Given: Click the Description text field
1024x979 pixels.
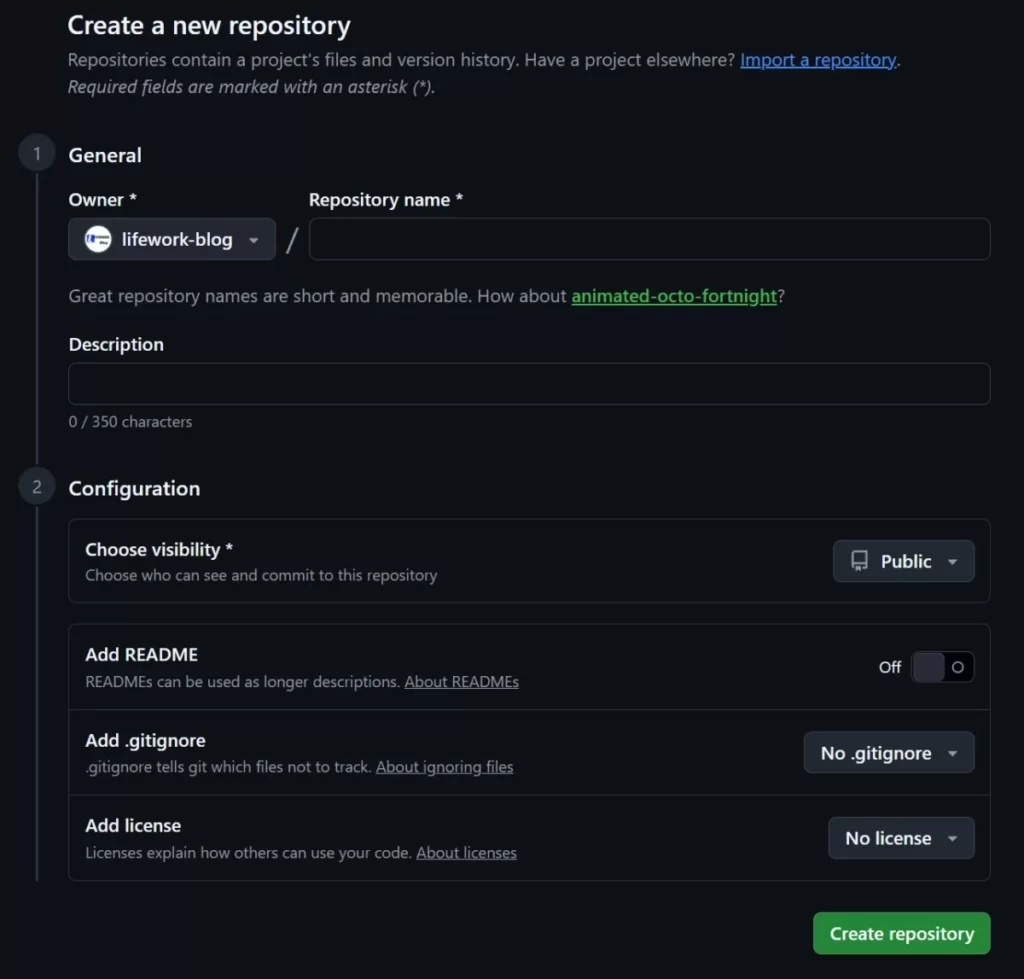Looking at the screenshot, I should pyautogui.click(x=529, y=384).
